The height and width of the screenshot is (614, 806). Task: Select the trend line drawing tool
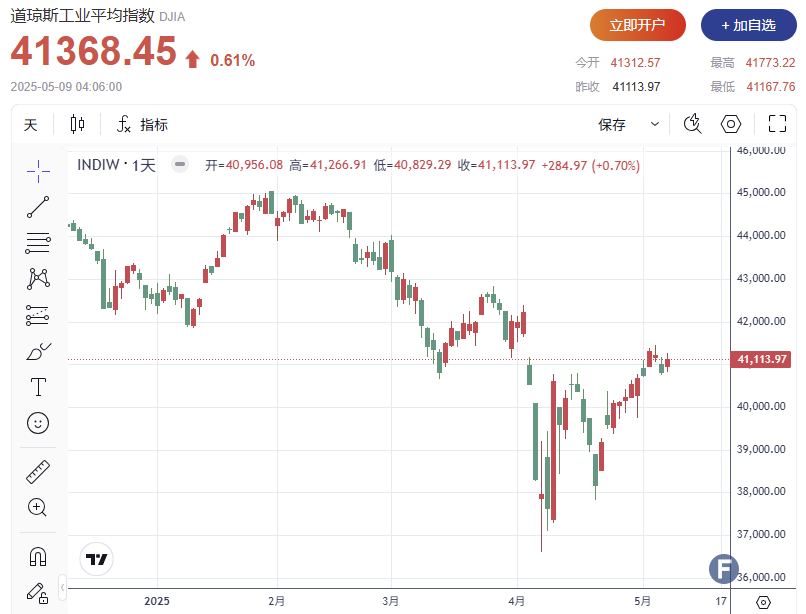pyautogui.click(x=38, y=207)
